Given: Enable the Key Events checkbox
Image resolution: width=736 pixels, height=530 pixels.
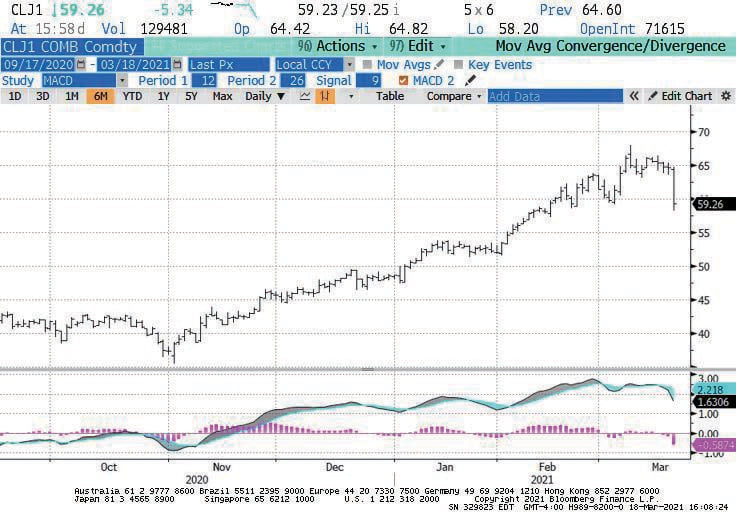Looking at the screenshot, I should [459, 64].
